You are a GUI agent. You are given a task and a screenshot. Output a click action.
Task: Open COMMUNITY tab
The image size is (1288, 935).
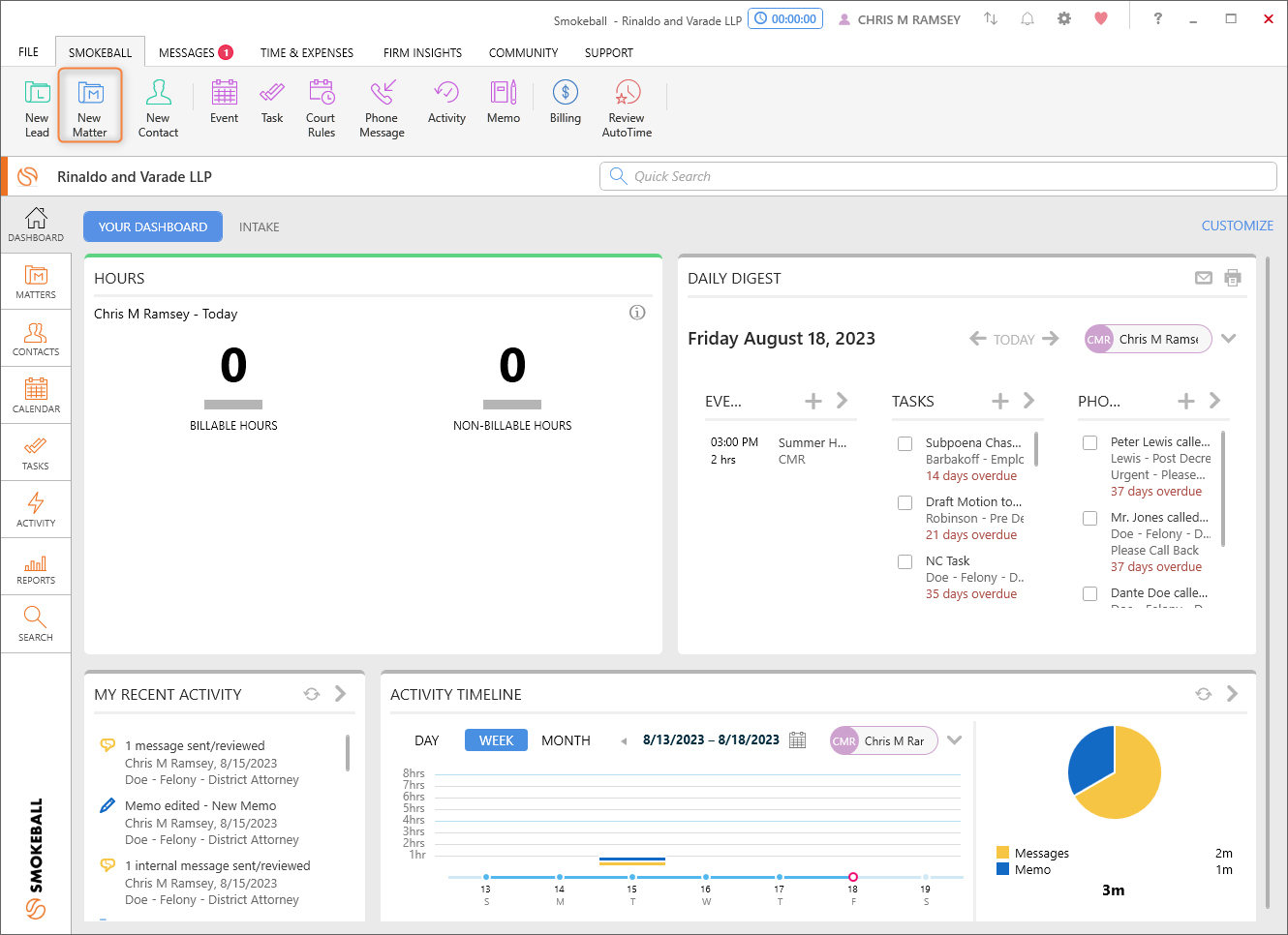tap(523, 52)
